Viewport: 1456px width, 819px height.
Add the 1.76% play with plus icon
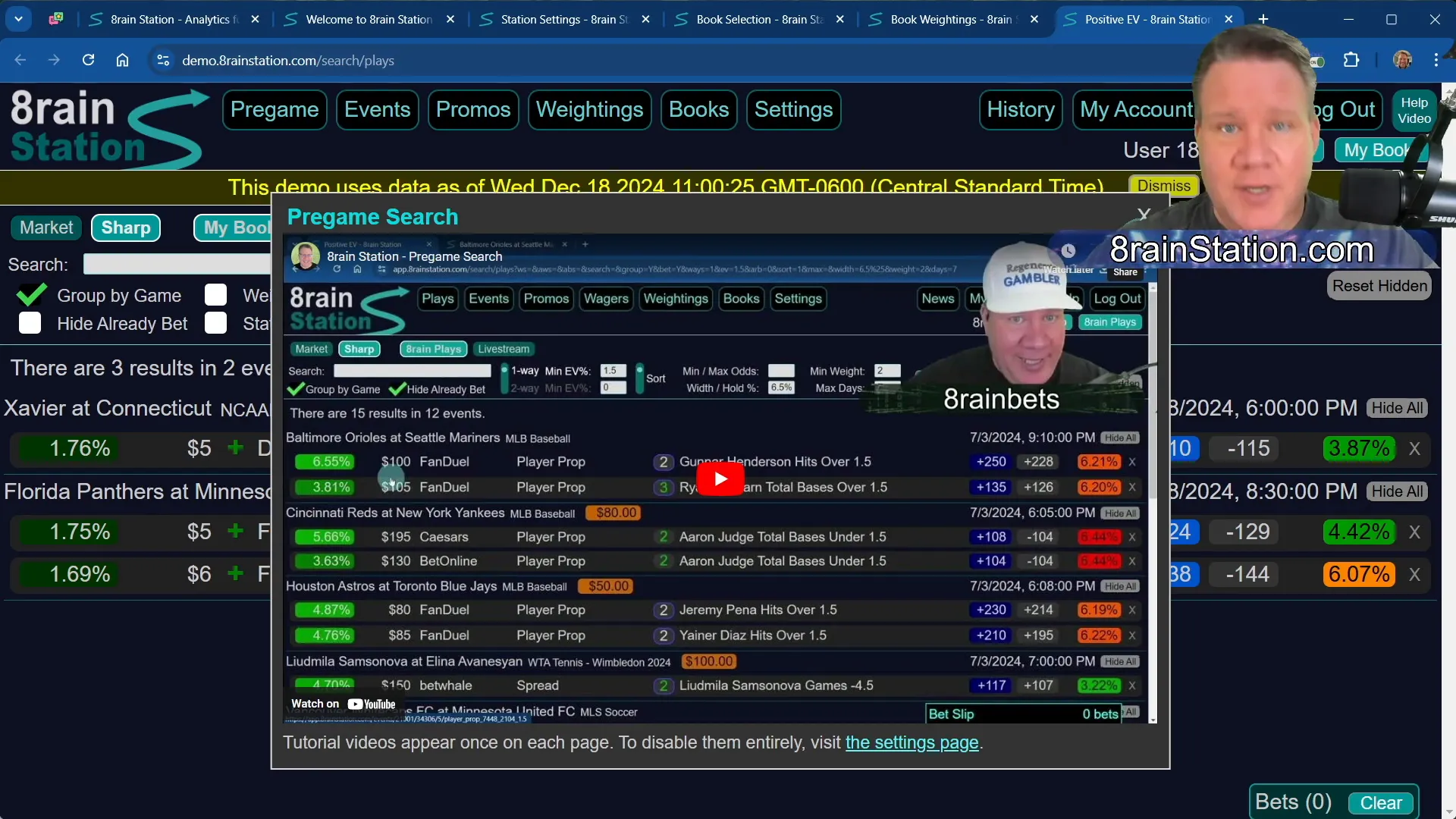(x=236, y=447)
